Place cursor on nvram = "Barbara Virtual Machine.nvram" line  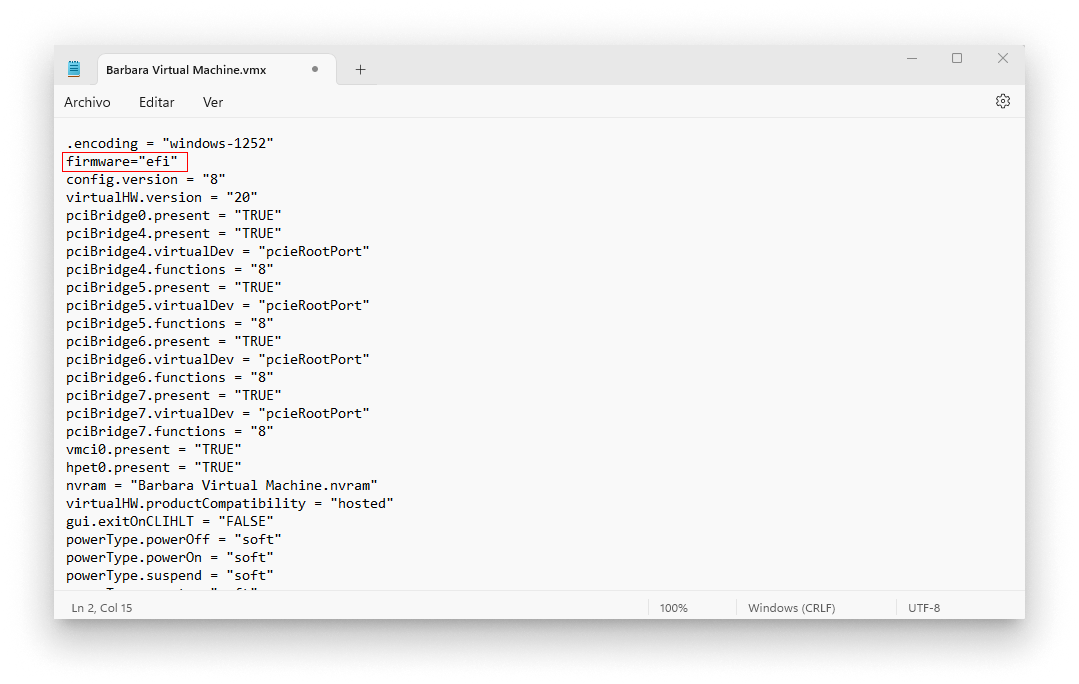(x=221, y=486)
